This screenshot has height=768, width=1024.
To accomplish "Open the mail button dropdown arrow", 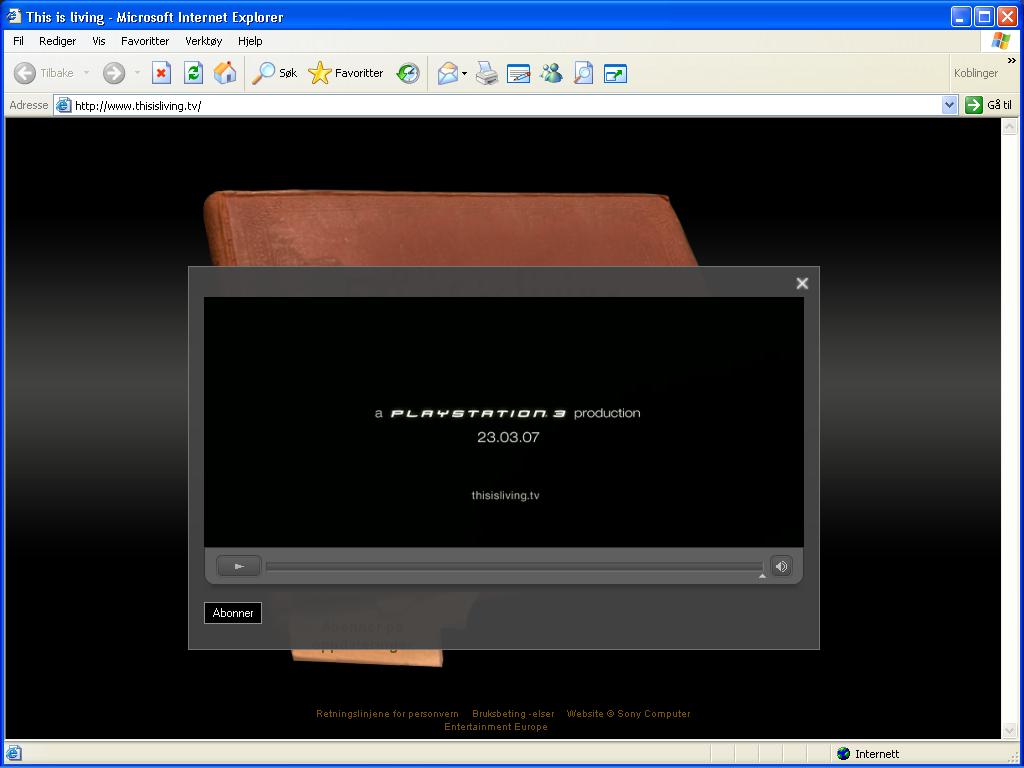I will coord(464,73).
